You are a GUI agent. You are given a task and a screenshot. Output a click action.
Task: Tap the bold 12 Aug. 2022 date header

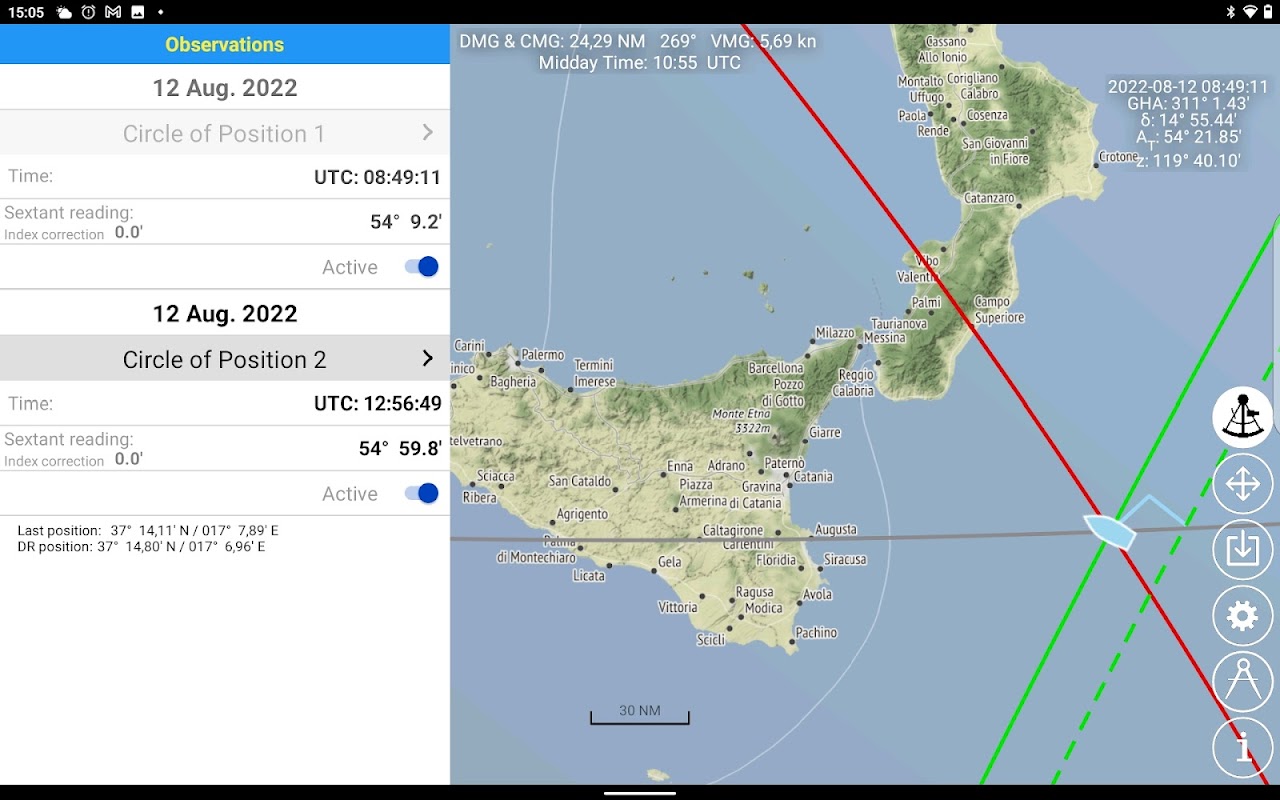coord(225,314)
